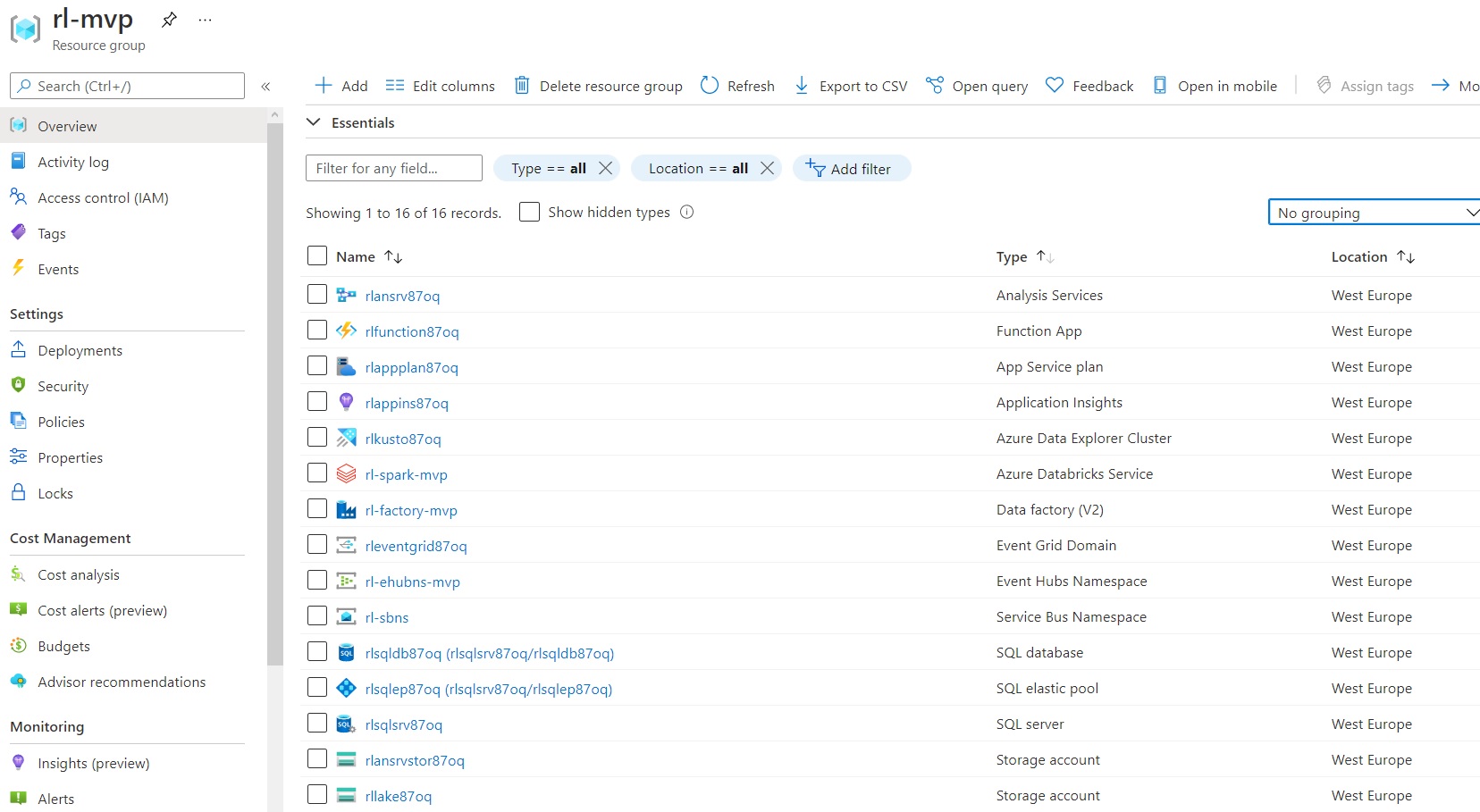Screen dimensions: 1480x812
Task: Open Overview in the left menu
Action: click(134, 126)
